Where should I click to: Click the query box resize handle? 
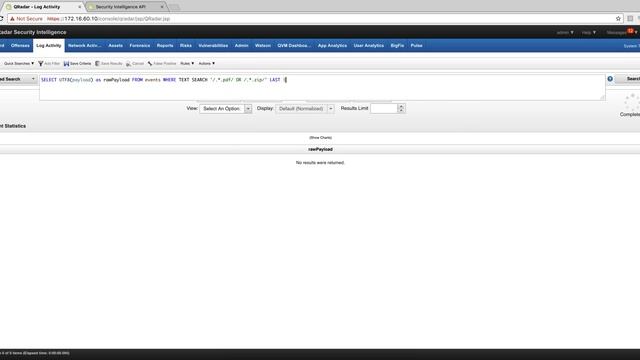pos(602,97)
